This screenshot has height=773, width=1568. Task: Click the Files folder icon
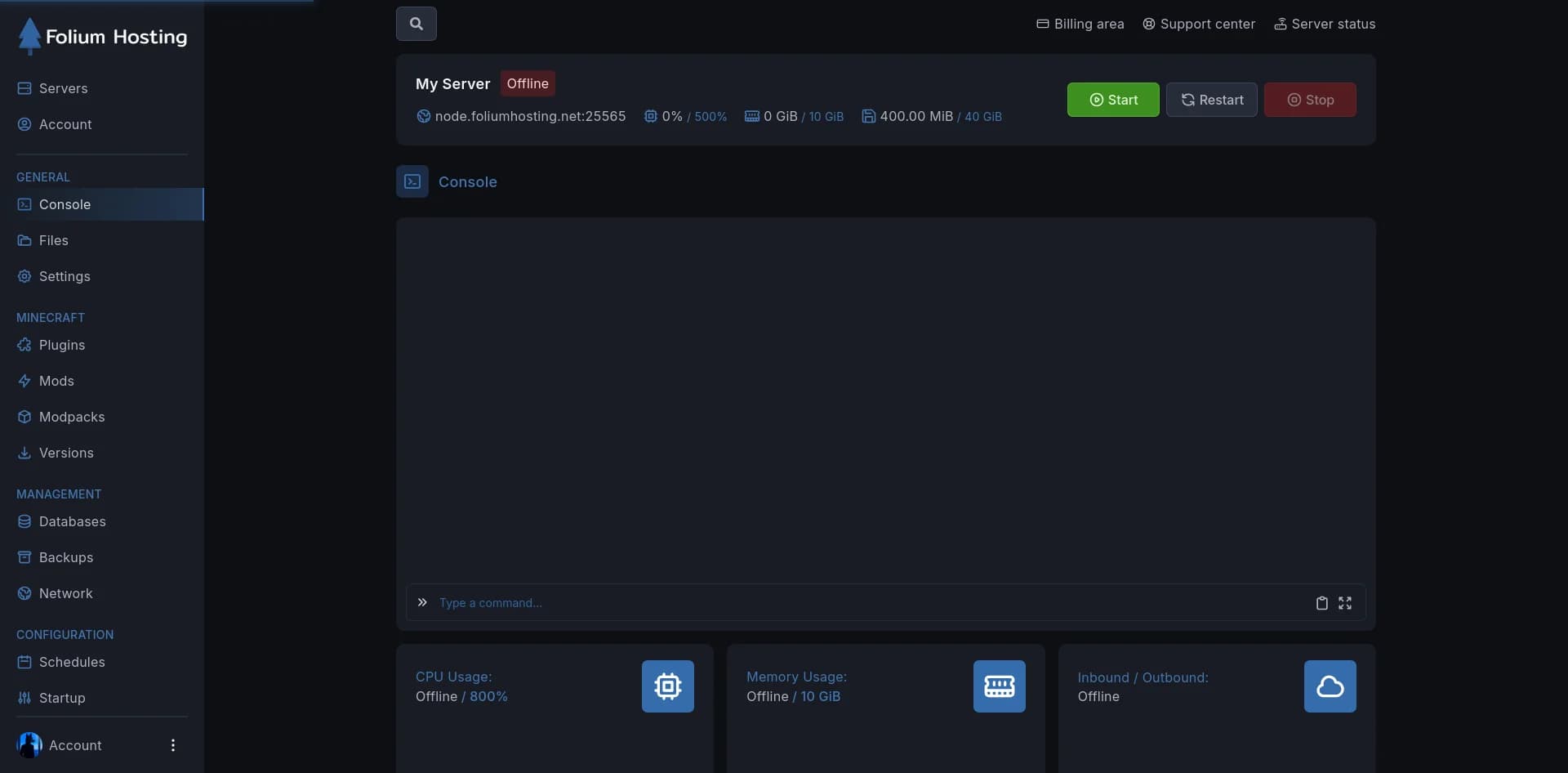coord(24,240)
